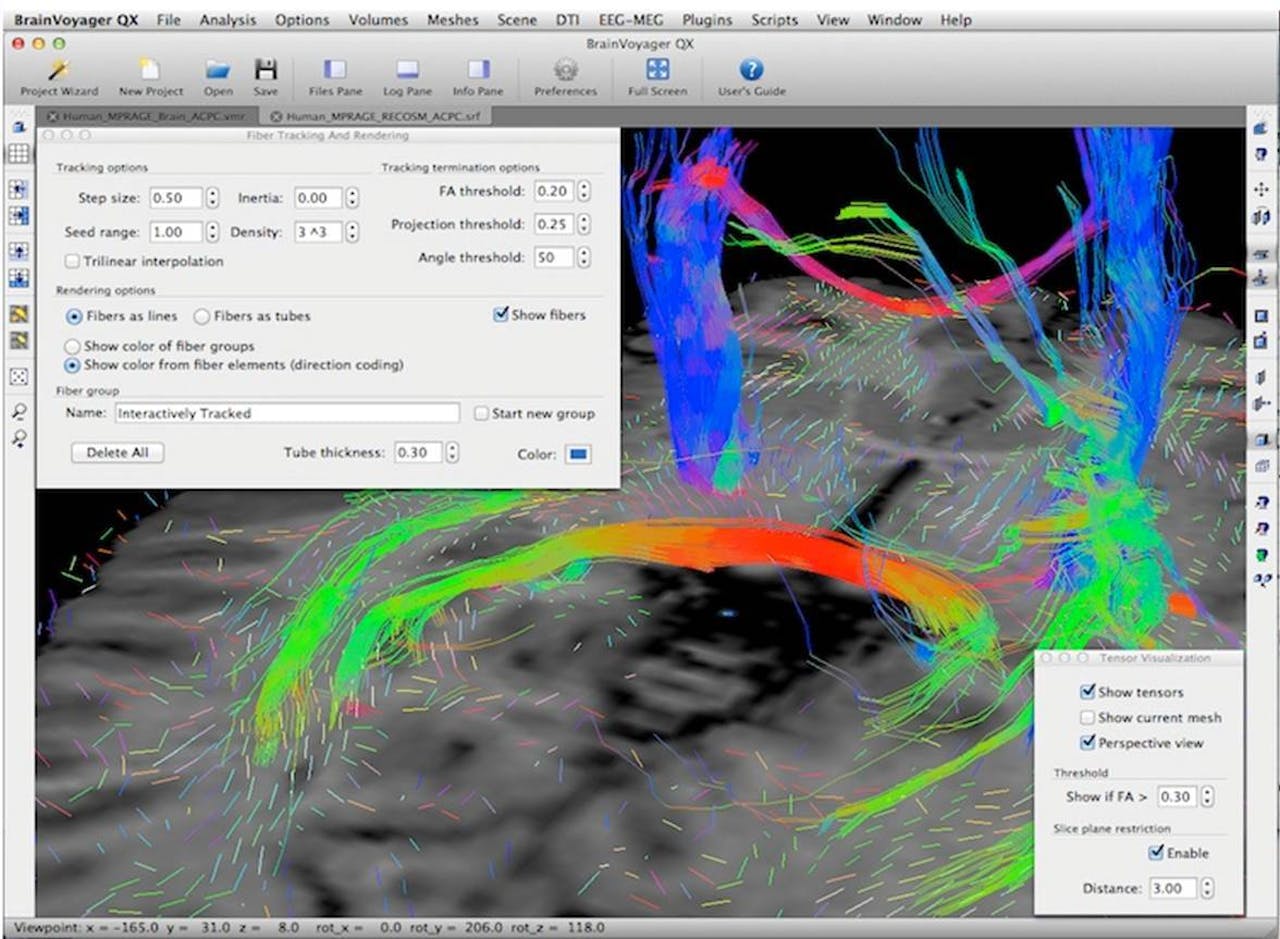Click the Step size stepper arrows
The width and height of the screenshot is (1280, 939).
pos(212,198)
